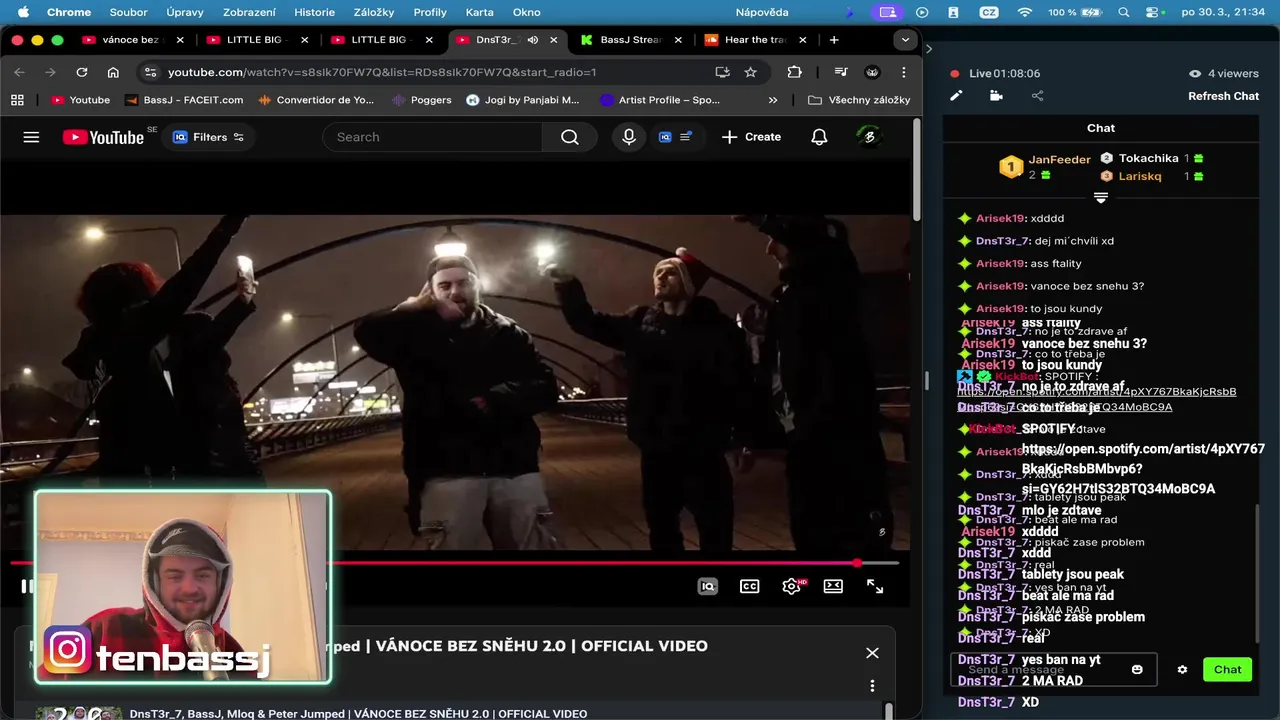Open the Artist Profile – Spo... bookmark
Viewport: 1280px width, 720px height.
point(660,100)
